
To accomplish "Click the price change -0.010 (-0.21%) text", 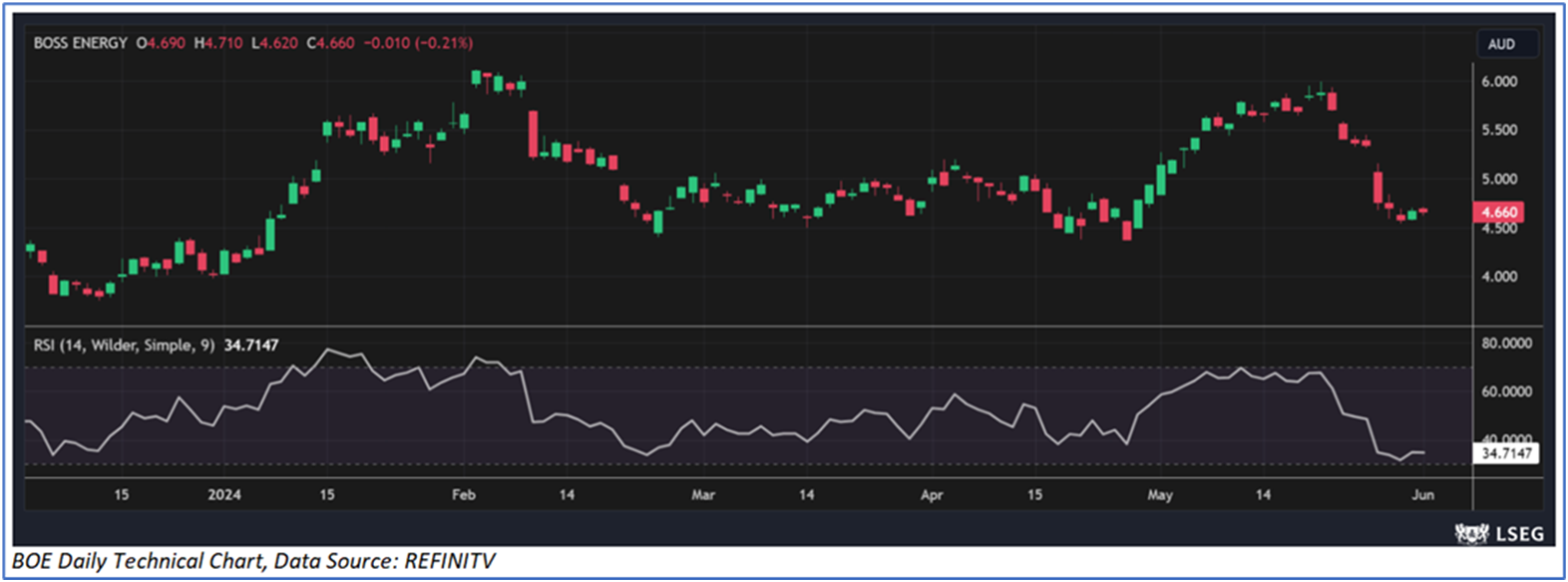I will 418,43.
